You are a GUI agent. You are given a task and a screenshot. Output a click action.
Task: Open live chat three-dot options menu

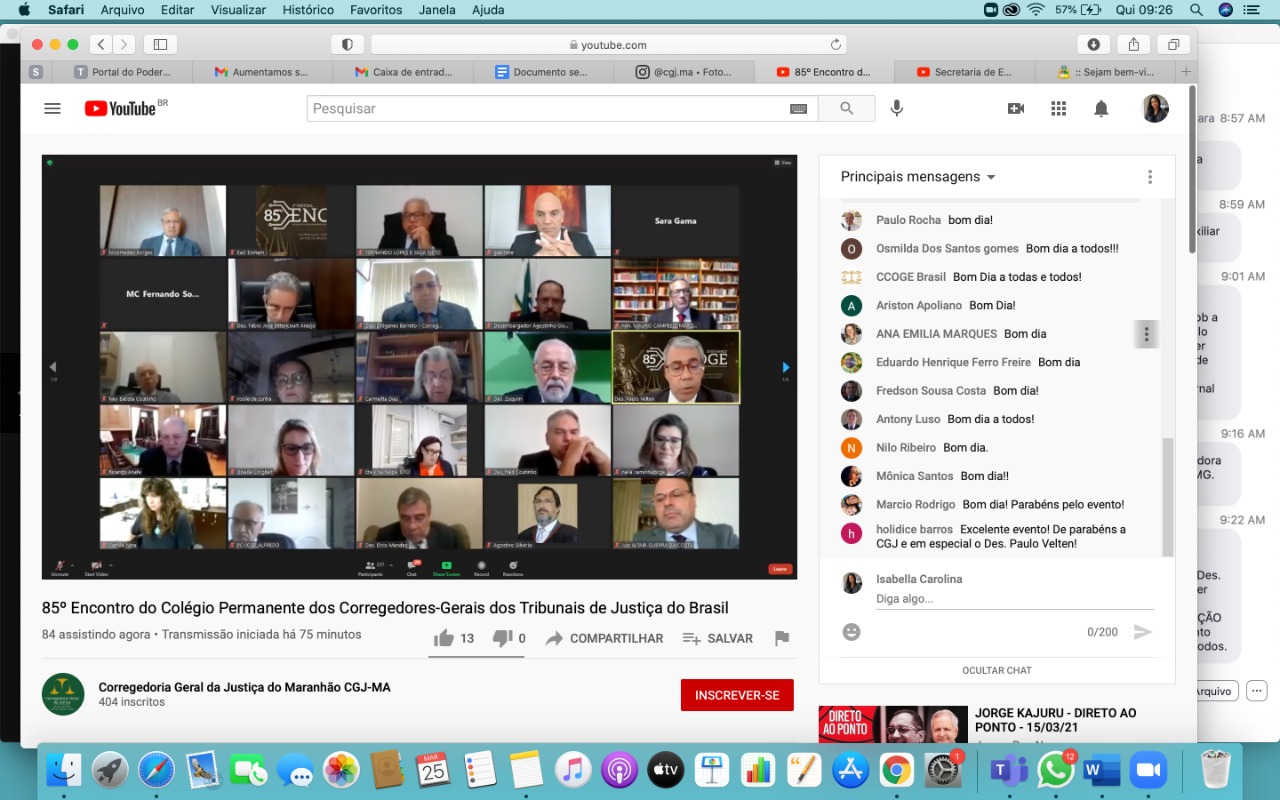point(1149,177)
